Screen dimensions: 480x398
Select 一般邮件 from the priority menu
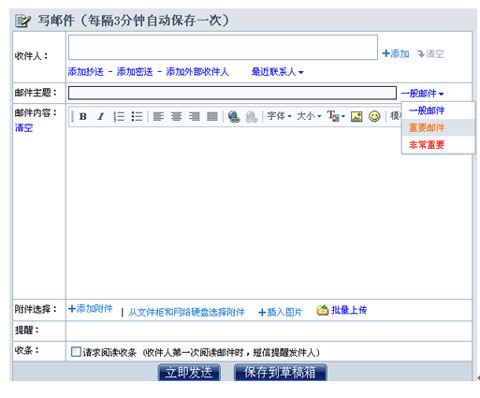tap(427, 110)
